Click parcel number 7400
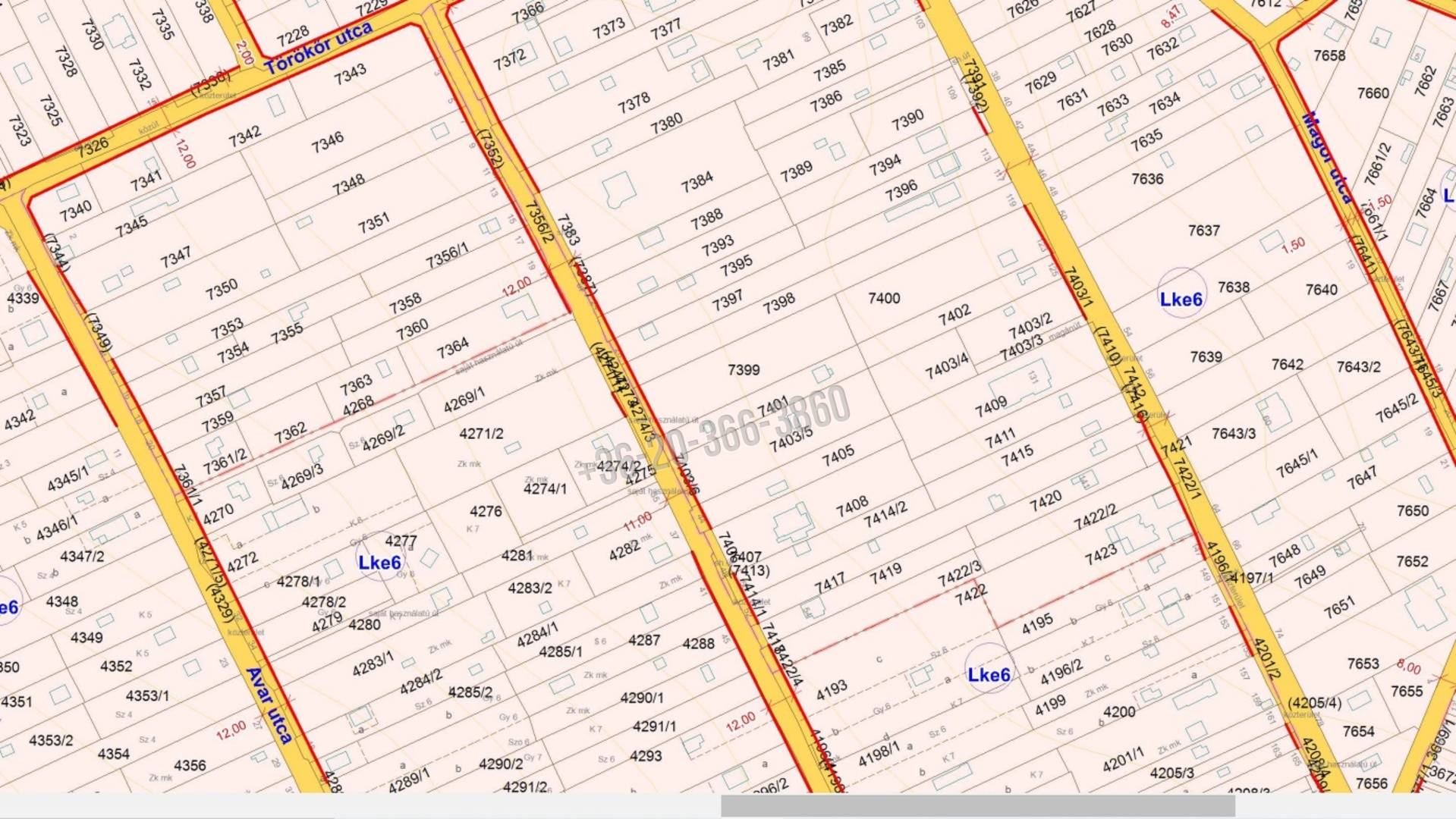This screenshot has height=819, width=1456. pyautogui.click(x=884, y=299)
